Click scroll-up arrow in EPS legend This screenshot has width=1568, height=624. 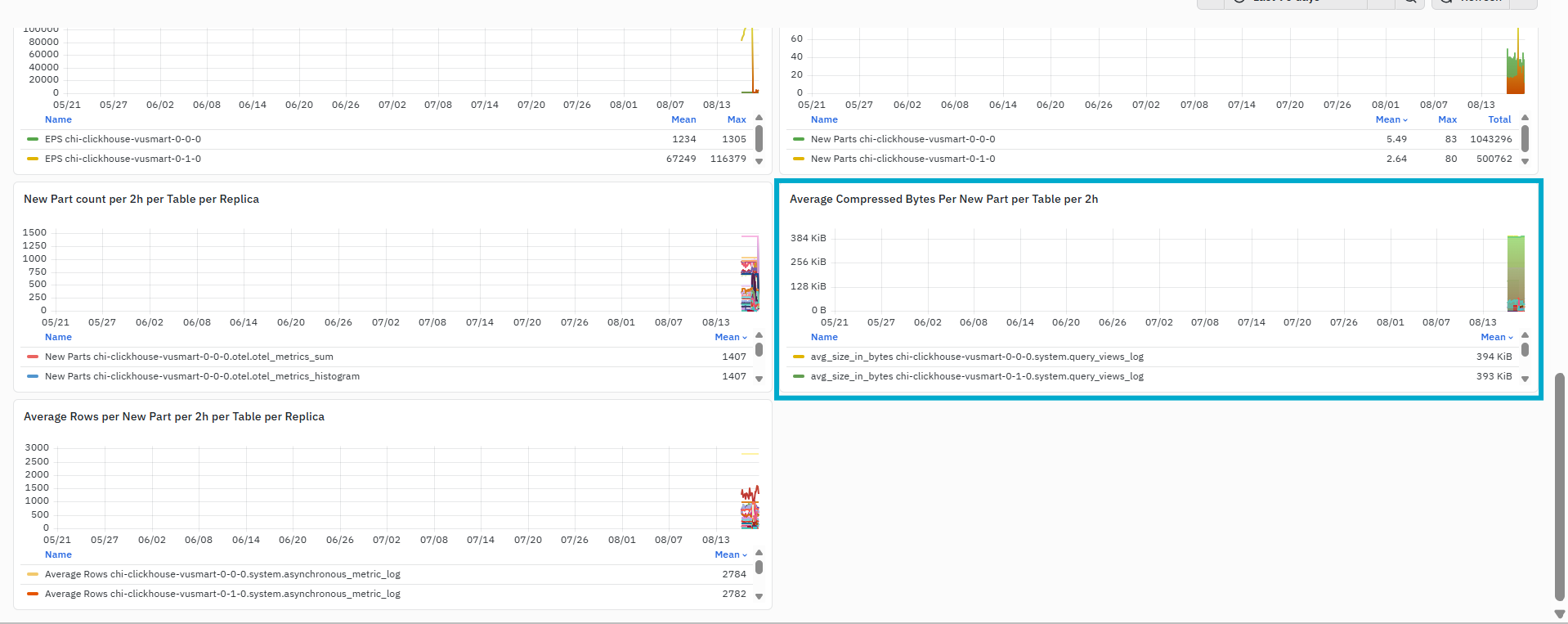click(759, 118)
